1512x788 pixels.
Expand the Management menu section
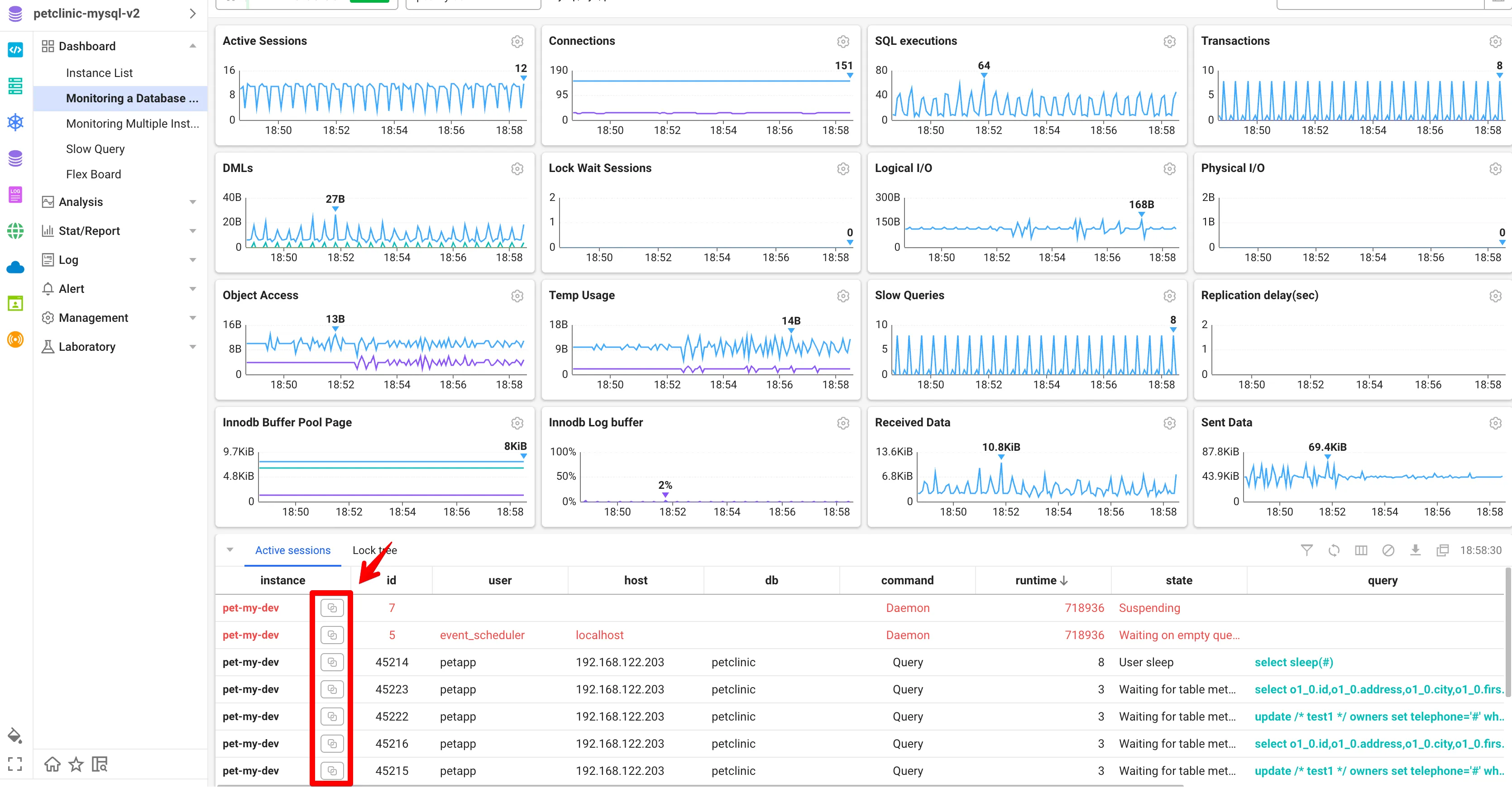192,318
